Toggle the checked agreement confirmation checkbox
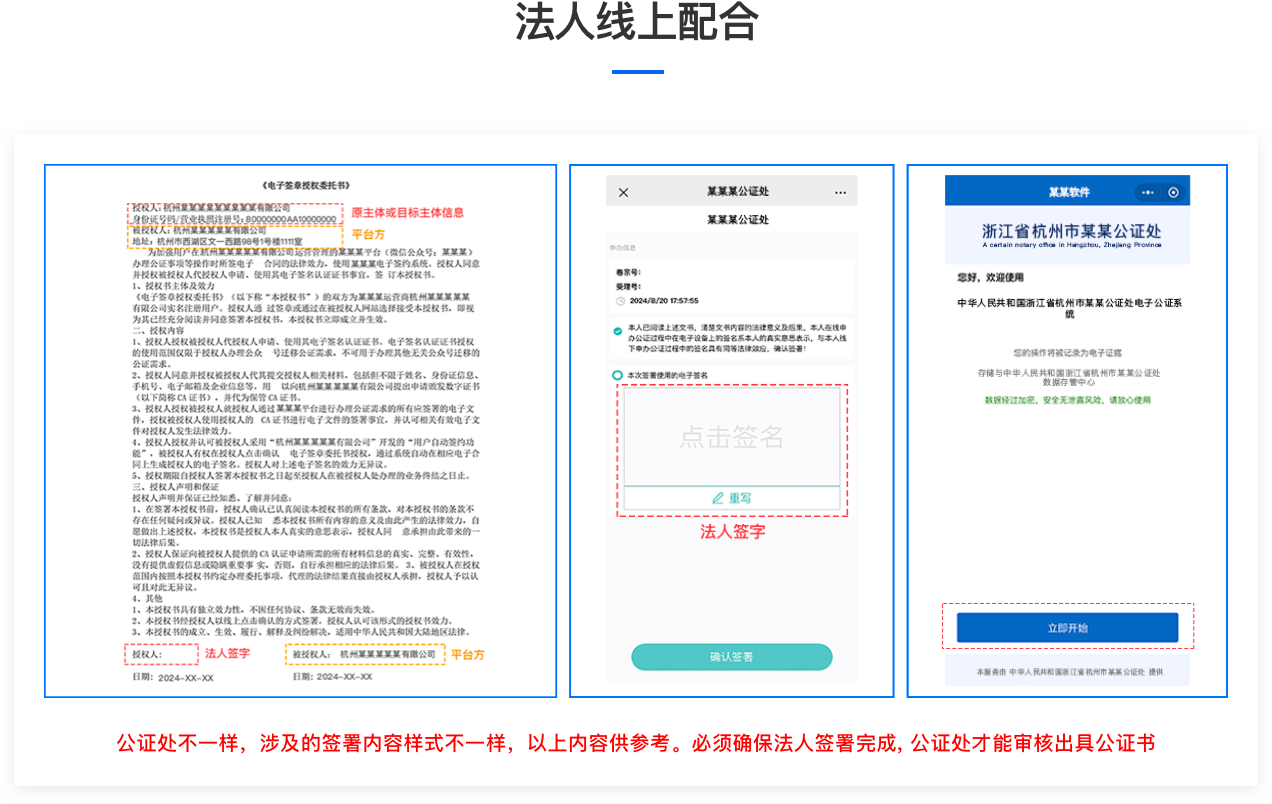Screen dimensions: 1272x804 tap(617, 331)
